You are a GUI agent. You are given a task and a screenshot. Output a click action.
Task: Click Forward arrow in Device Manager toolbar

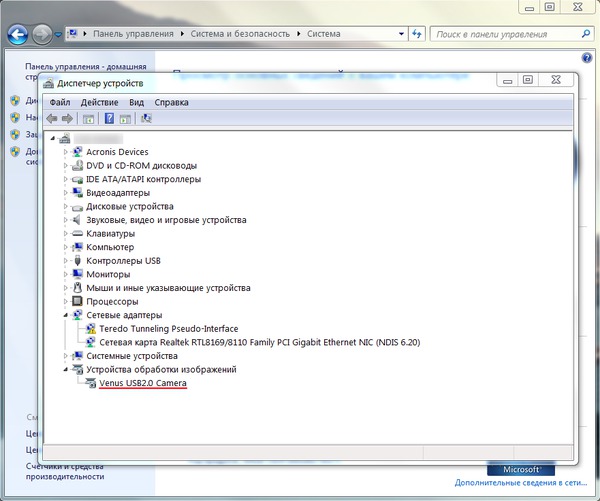[67, 119]
